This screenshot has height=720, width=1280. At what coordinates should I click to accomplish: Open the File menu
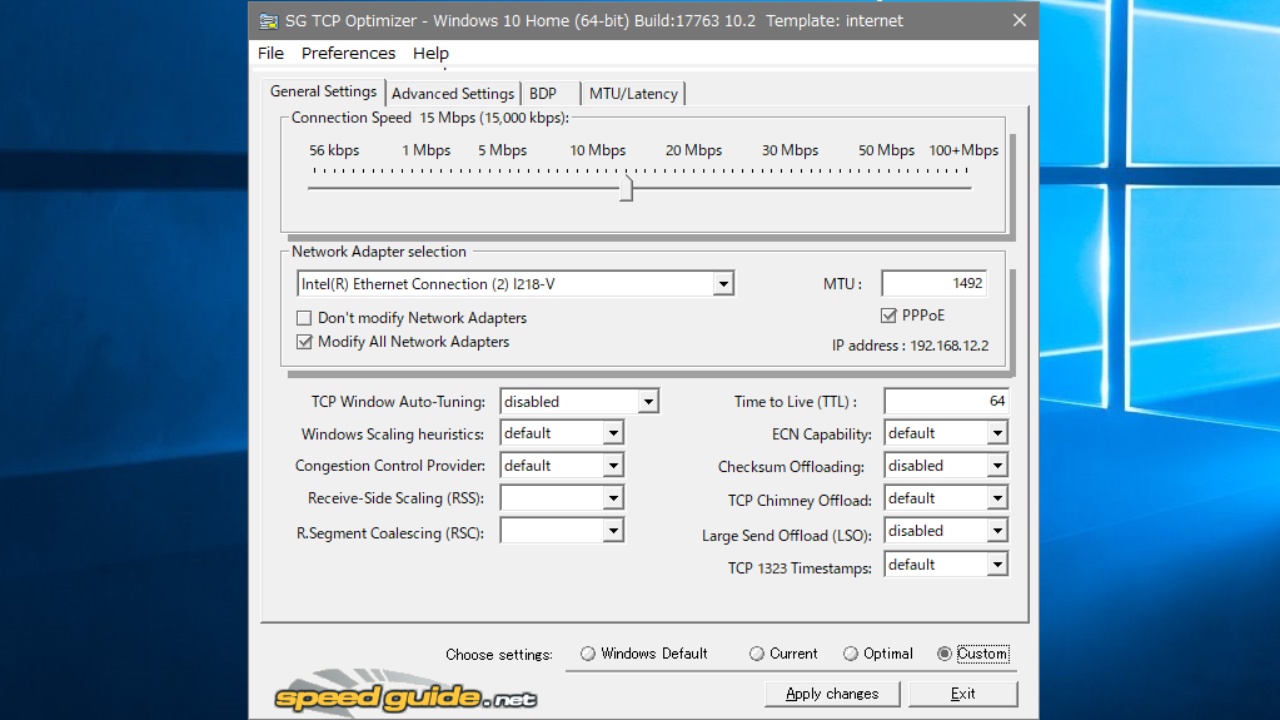click(271, 53)
